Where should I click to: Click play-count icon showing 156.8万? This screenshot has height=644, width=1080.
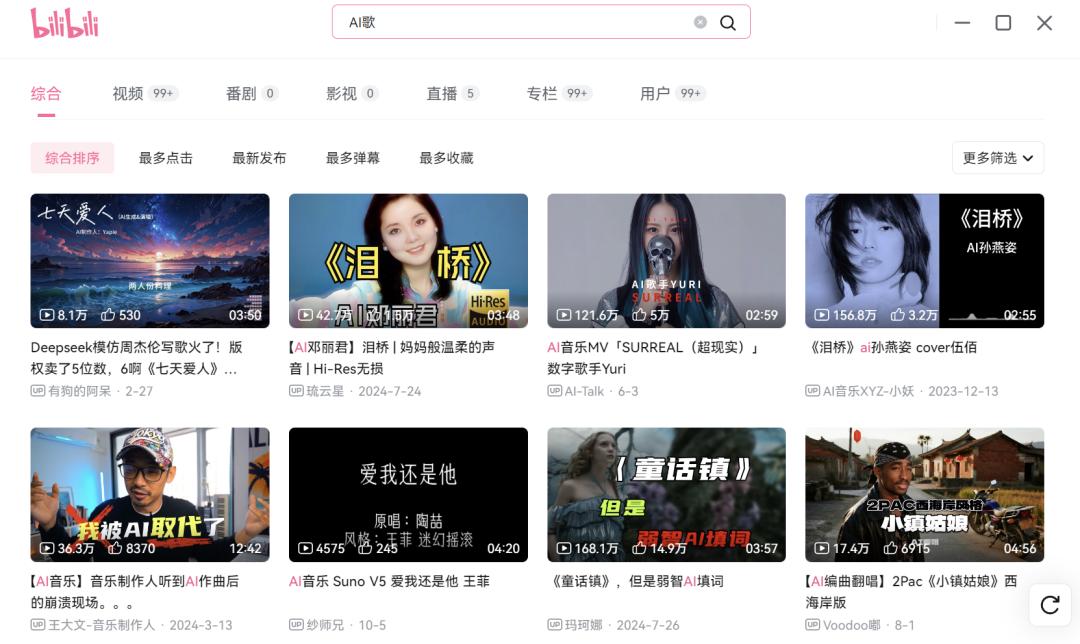coord(822,315)
